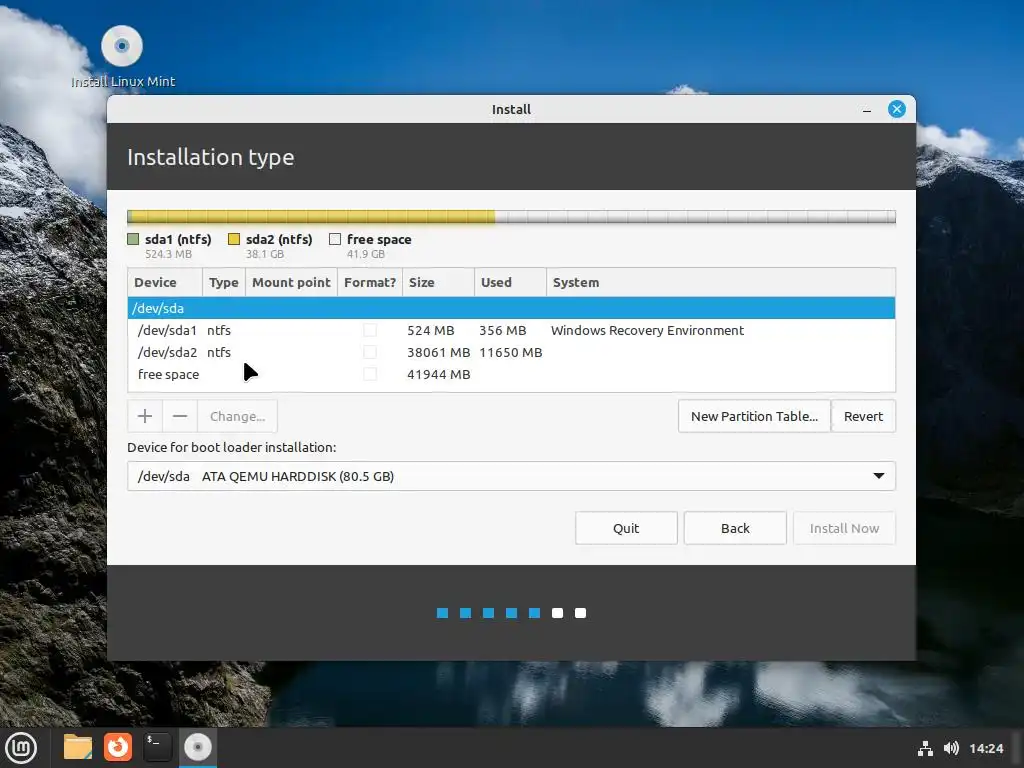Image resolution: width=1024 pixels, height=768 pixels.
Task: Click 'Windows Recovery Environment' system text
Action: tap(647, 330)
